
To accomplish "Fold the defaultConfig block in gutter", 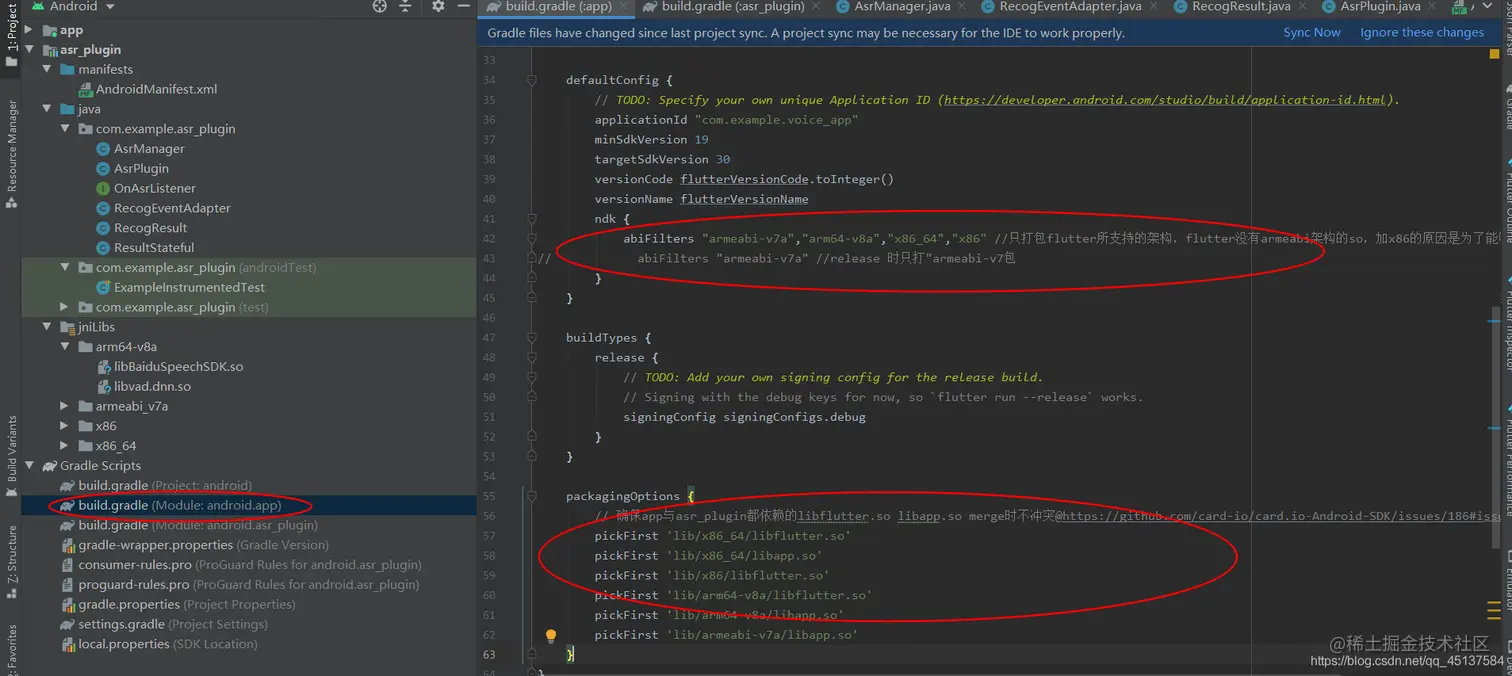I will point(532,80).
